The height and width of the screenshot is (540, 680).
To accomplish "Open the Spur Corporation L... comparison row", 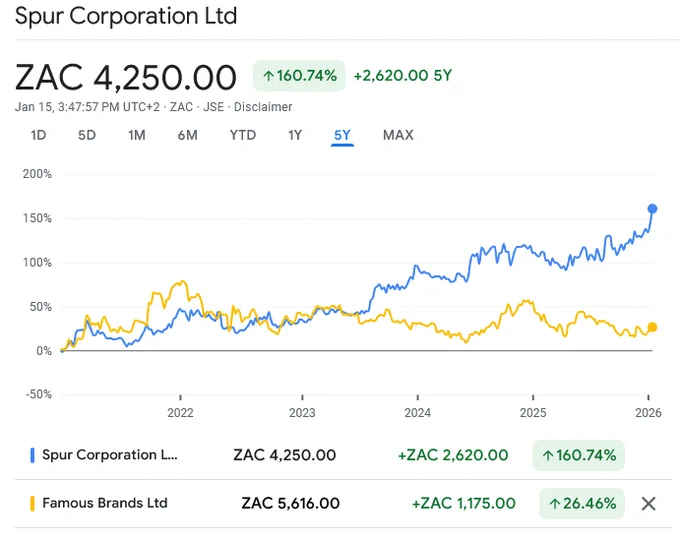I will 343,455.
